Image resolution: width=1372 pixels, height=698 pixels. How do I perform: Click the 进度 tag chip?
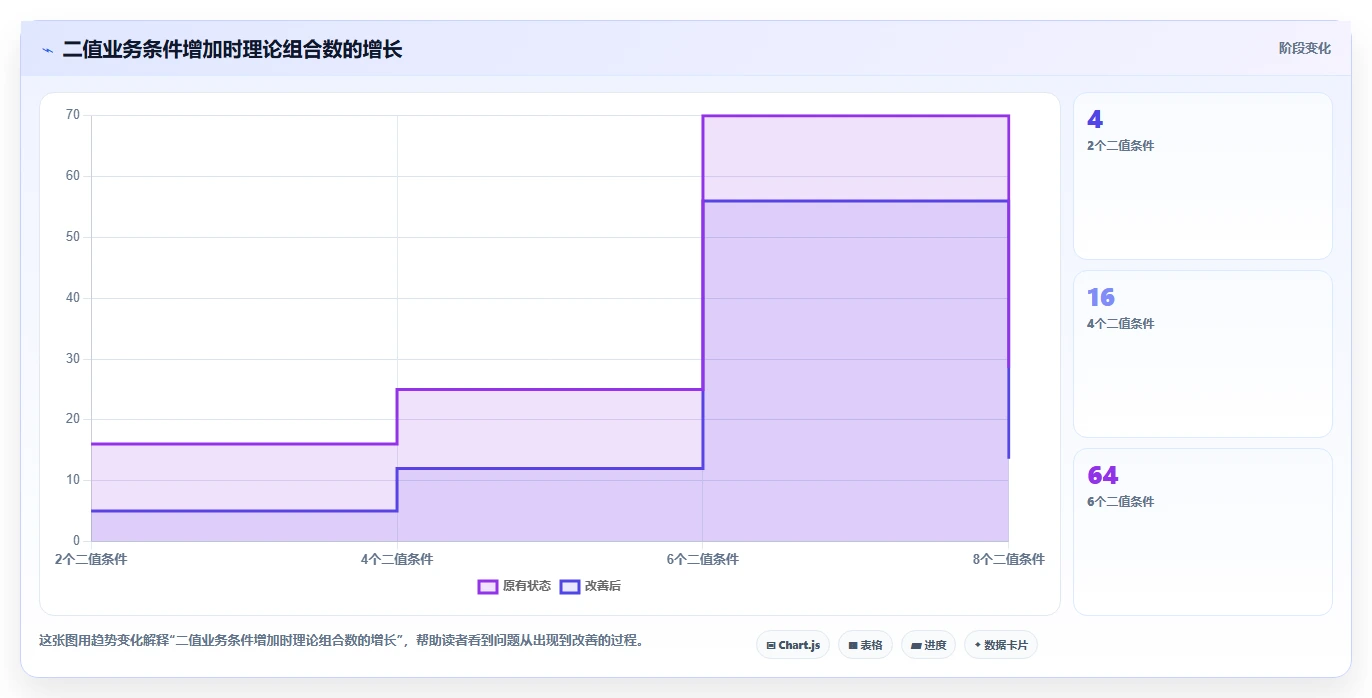pyautogui.click(x=928, y=645)
